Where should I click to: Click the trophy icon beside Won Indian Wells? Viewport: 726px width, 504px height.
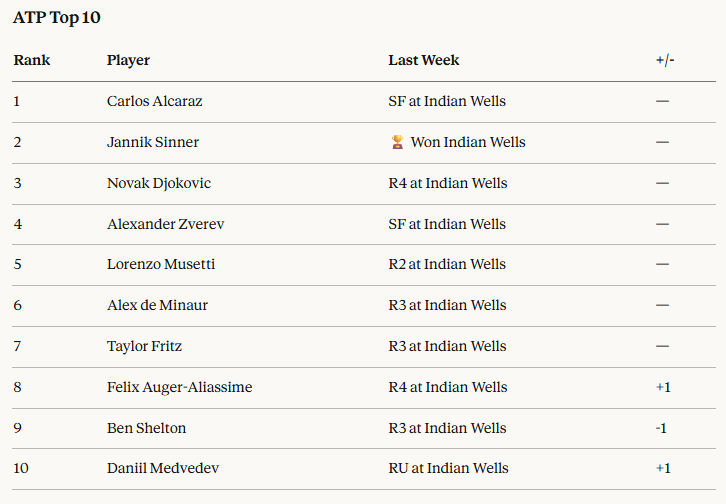(397, 142)
